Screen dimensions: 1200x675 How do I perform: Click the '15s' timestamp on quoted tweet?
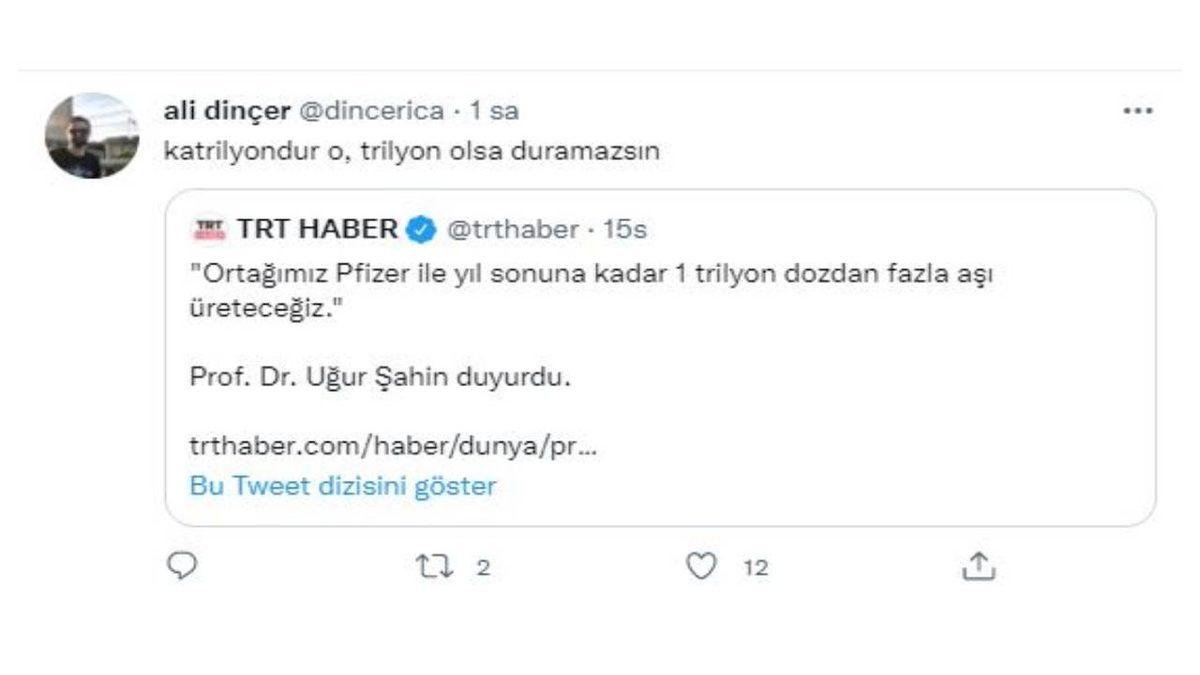click(x=620, y=228)
